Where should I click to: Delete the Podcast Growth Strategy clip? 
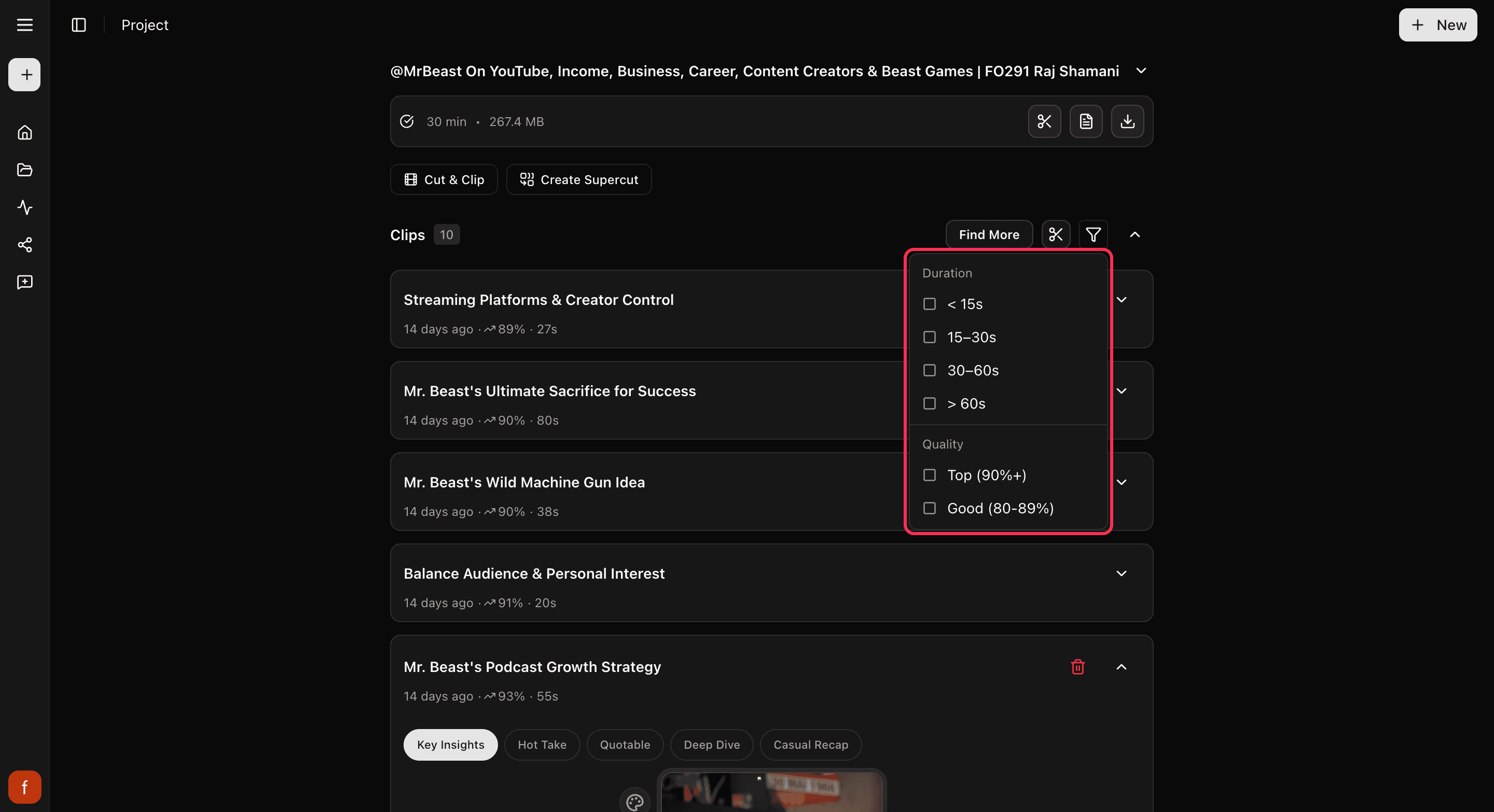coord(1077,667)
